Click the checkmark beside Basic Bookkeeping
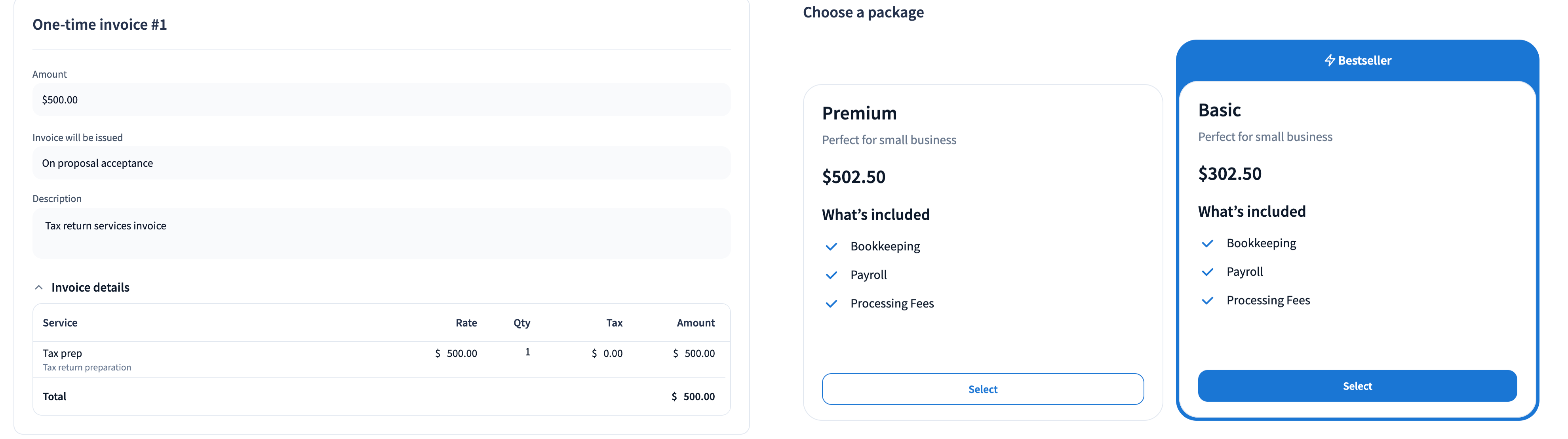Image resolution: width=1568 pixels, height=439 pixels. click(x=1208, y=244)
